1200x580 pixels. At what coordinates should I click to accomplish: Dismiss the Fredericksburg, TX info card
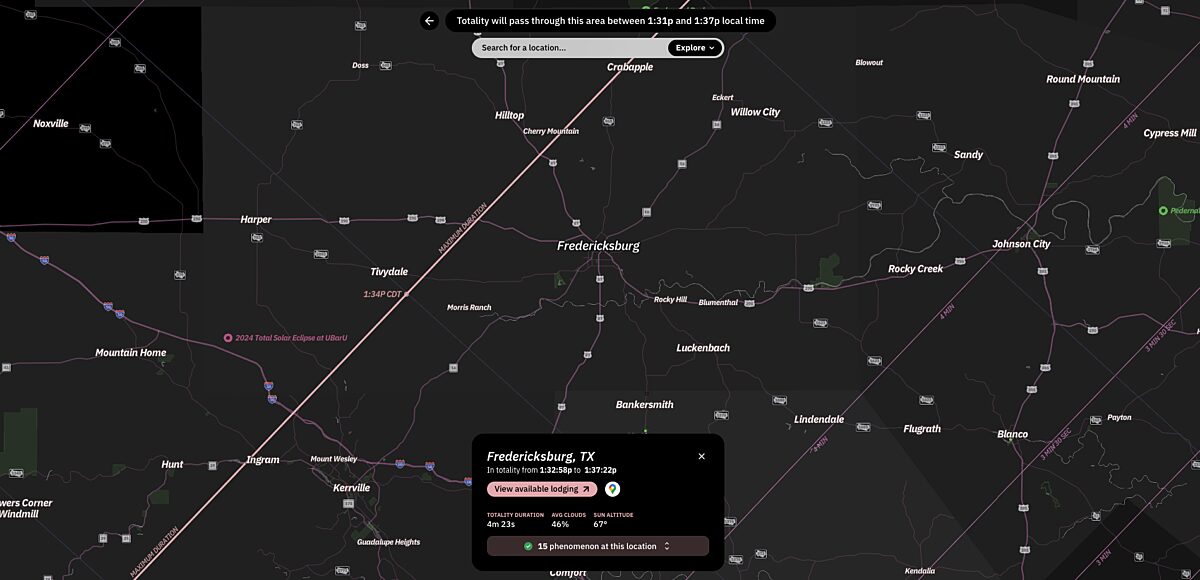pyautogui.click(x=701, y=456)
